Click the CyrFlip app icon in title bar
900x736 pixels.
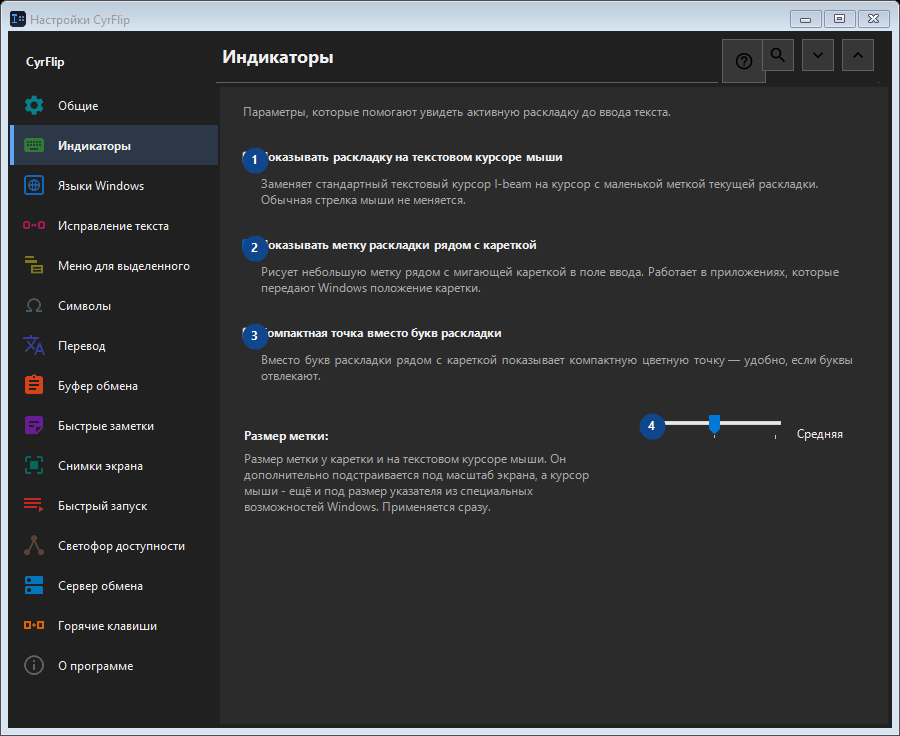click(18, 19)
